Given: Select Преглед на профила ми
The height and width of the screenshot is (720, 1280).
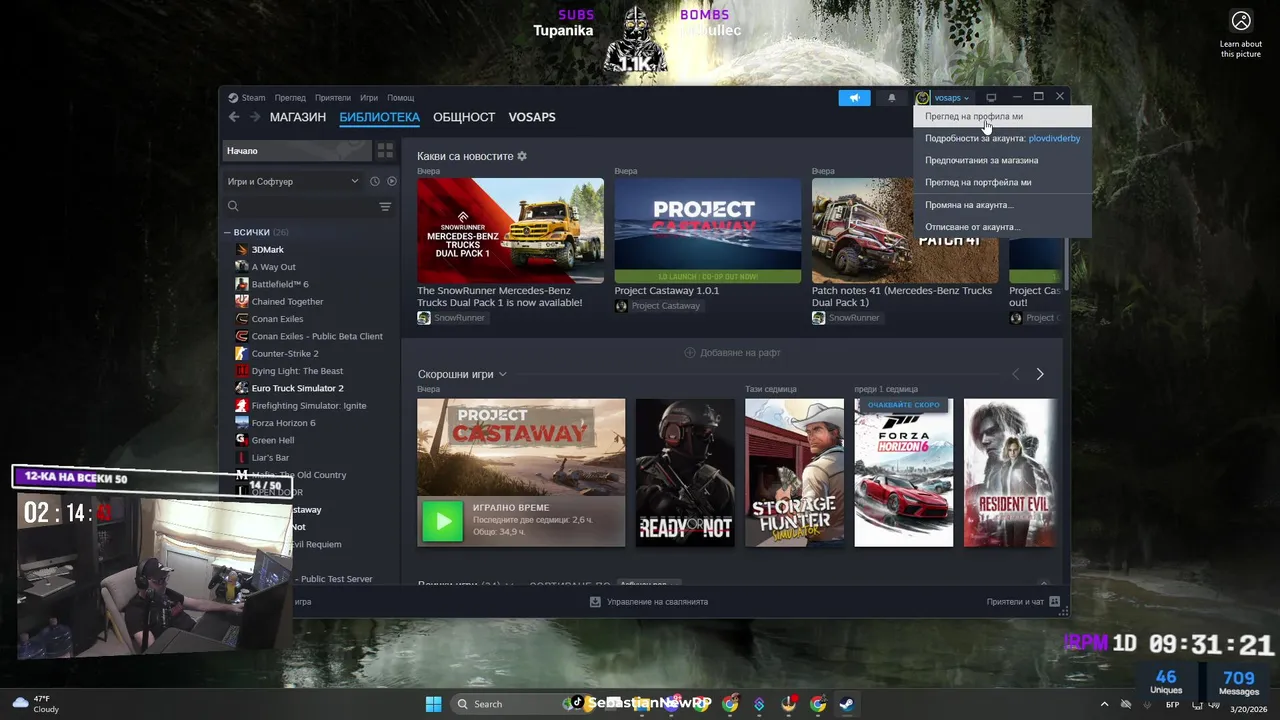Looking at the screenshot, I should click(1002, 116).
